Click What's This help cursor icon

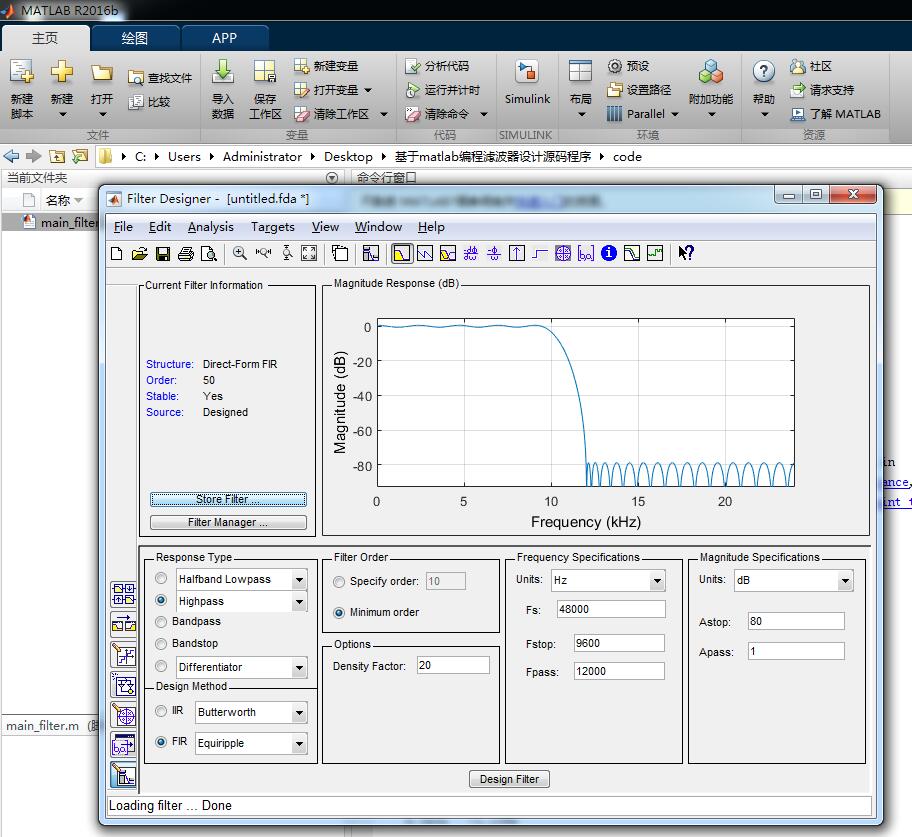[686, 253]
